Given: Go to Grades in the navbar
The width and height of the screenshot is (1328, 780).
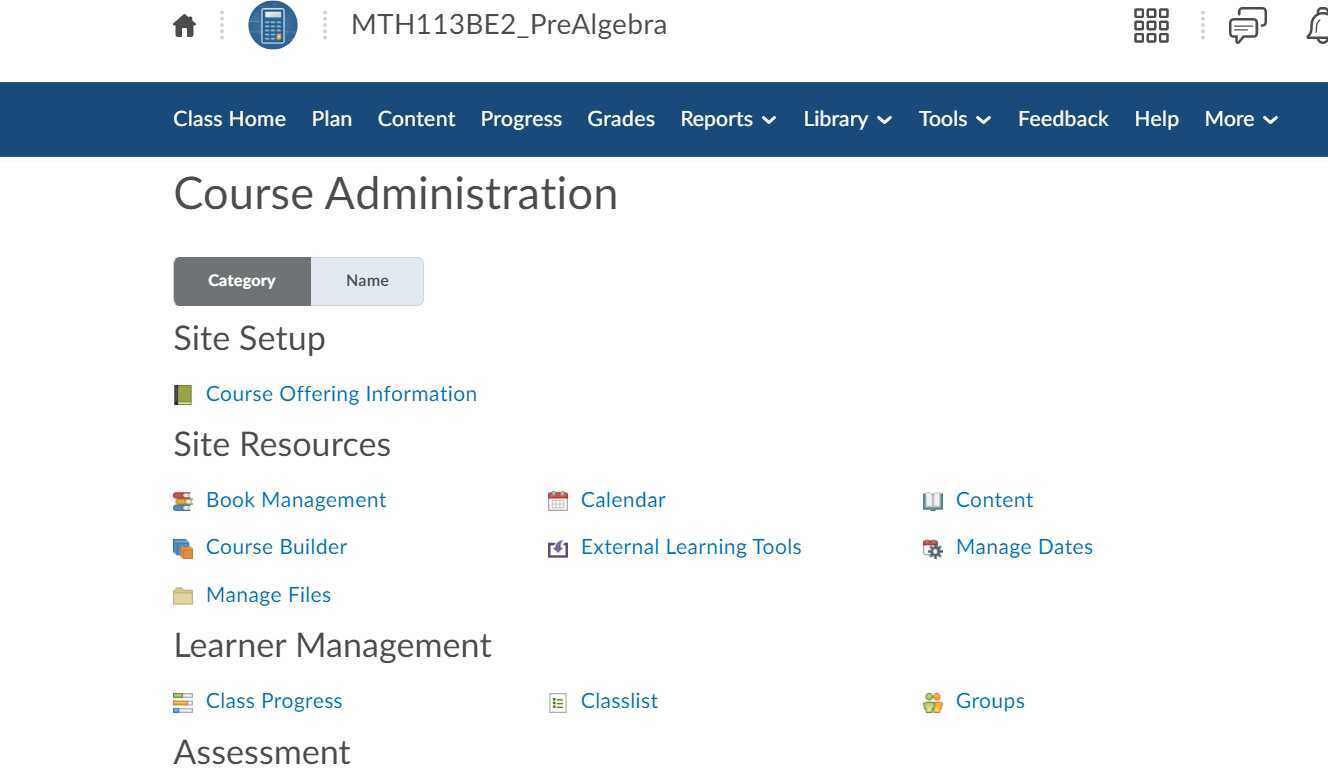Looking at the screenshot, I should click(x=621, y=119).
